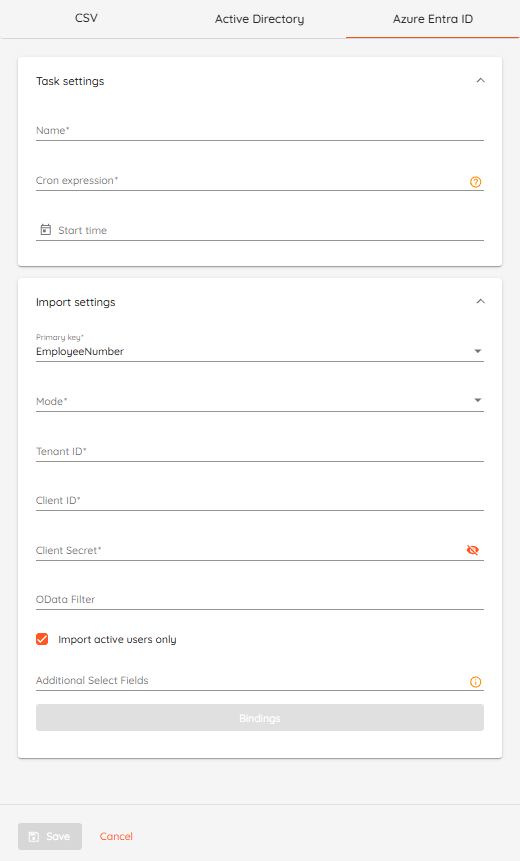Switch to the Active Directory tab
This screenshot has height=861, width=520.
[x=259, y=19]
